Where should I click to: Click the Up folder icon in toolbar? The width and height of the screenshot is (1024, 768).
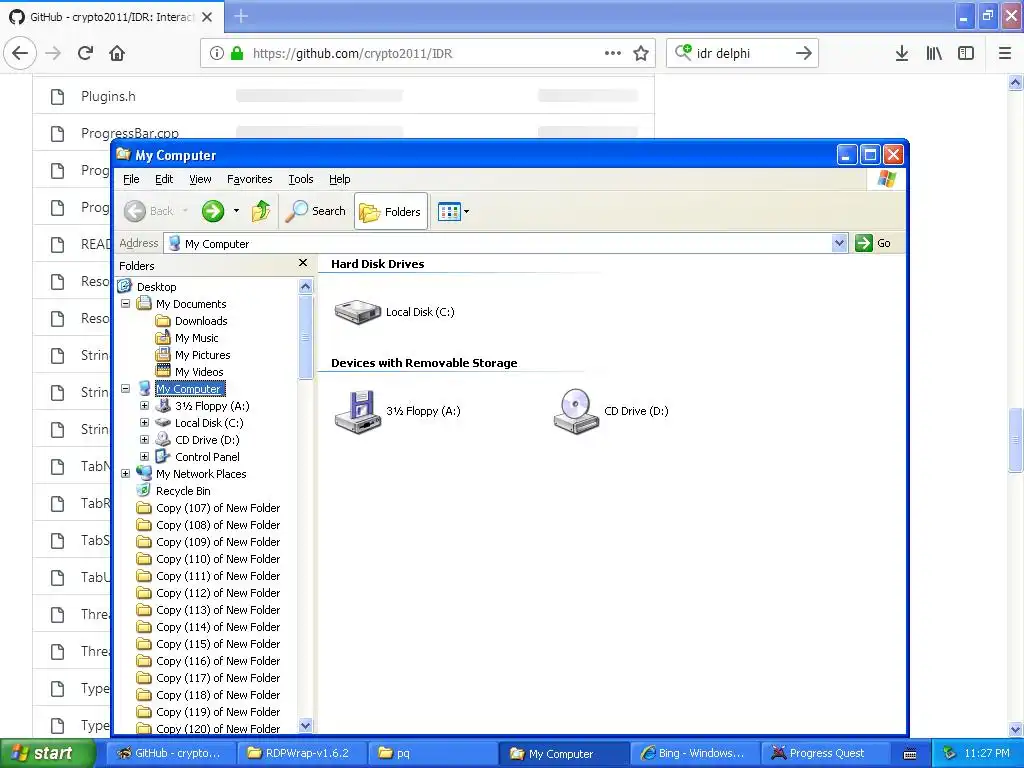click(261, 211)
